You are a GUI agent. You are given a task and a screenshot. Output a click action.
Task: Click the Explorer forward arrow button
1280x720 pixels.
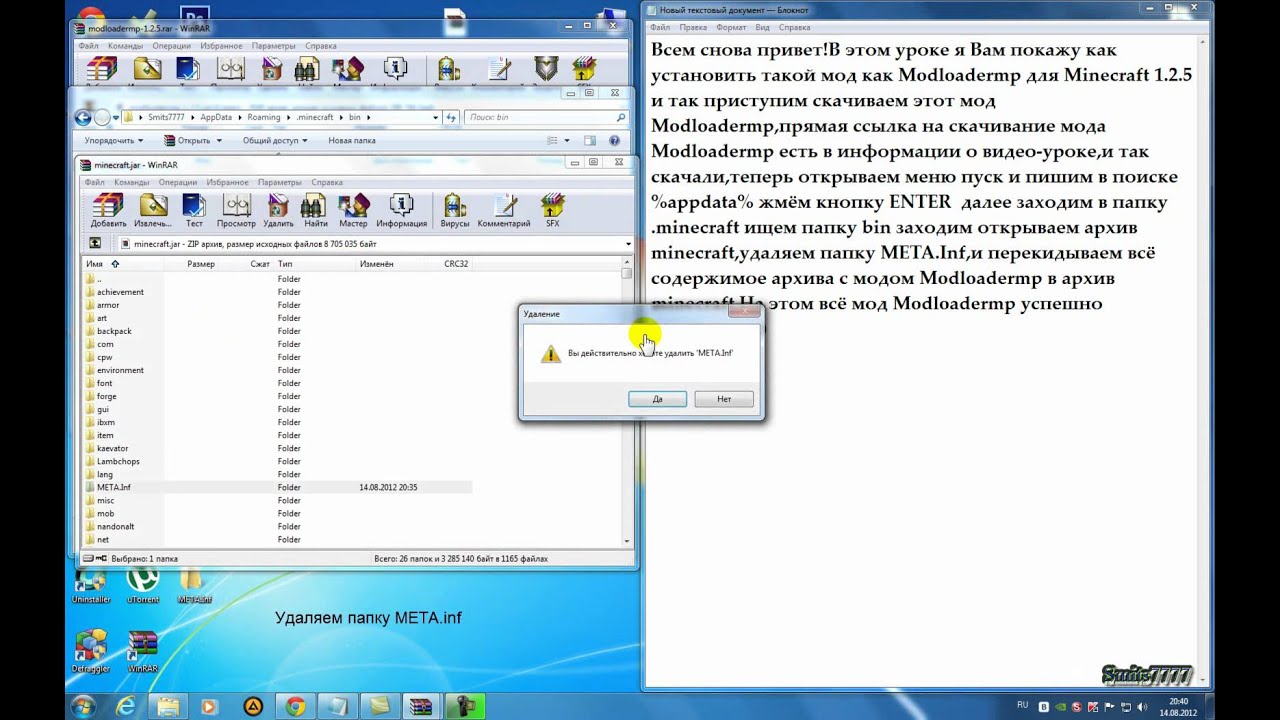click(x=102, y=117)
